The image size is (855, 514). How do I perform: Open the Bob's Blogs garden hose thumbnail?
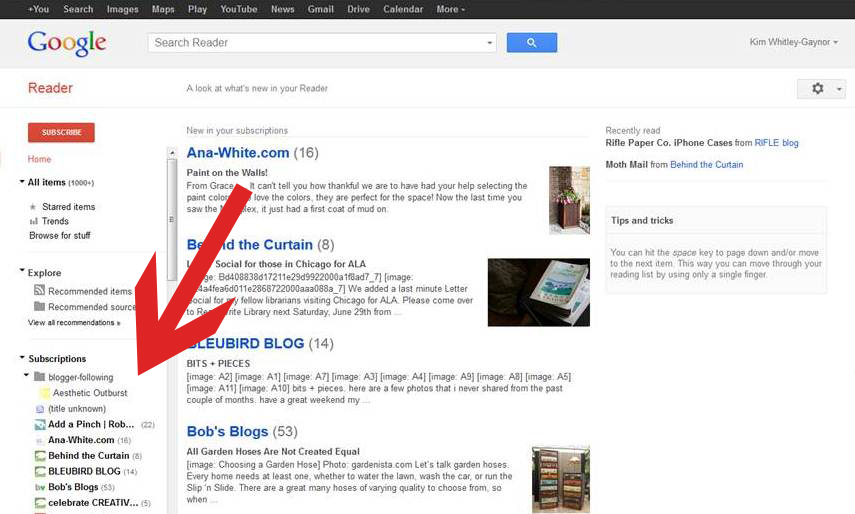(561, 479)
